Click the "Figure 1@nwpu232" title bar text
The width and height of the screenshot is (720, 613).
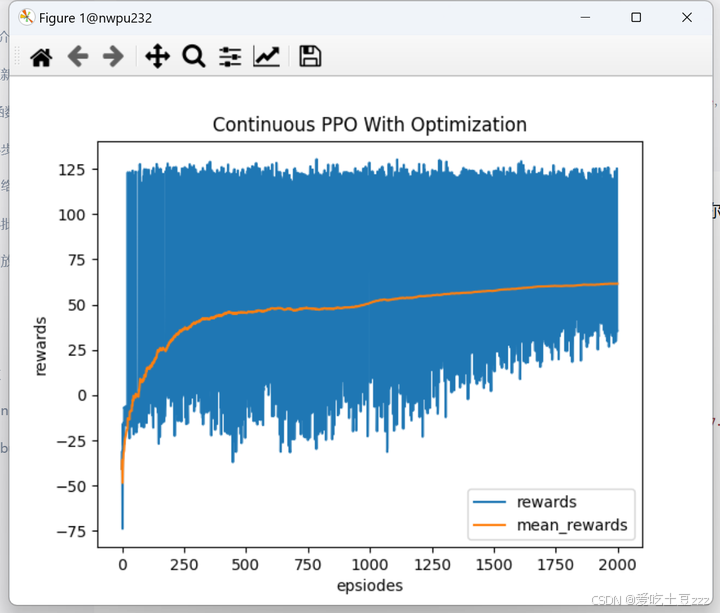96,18
